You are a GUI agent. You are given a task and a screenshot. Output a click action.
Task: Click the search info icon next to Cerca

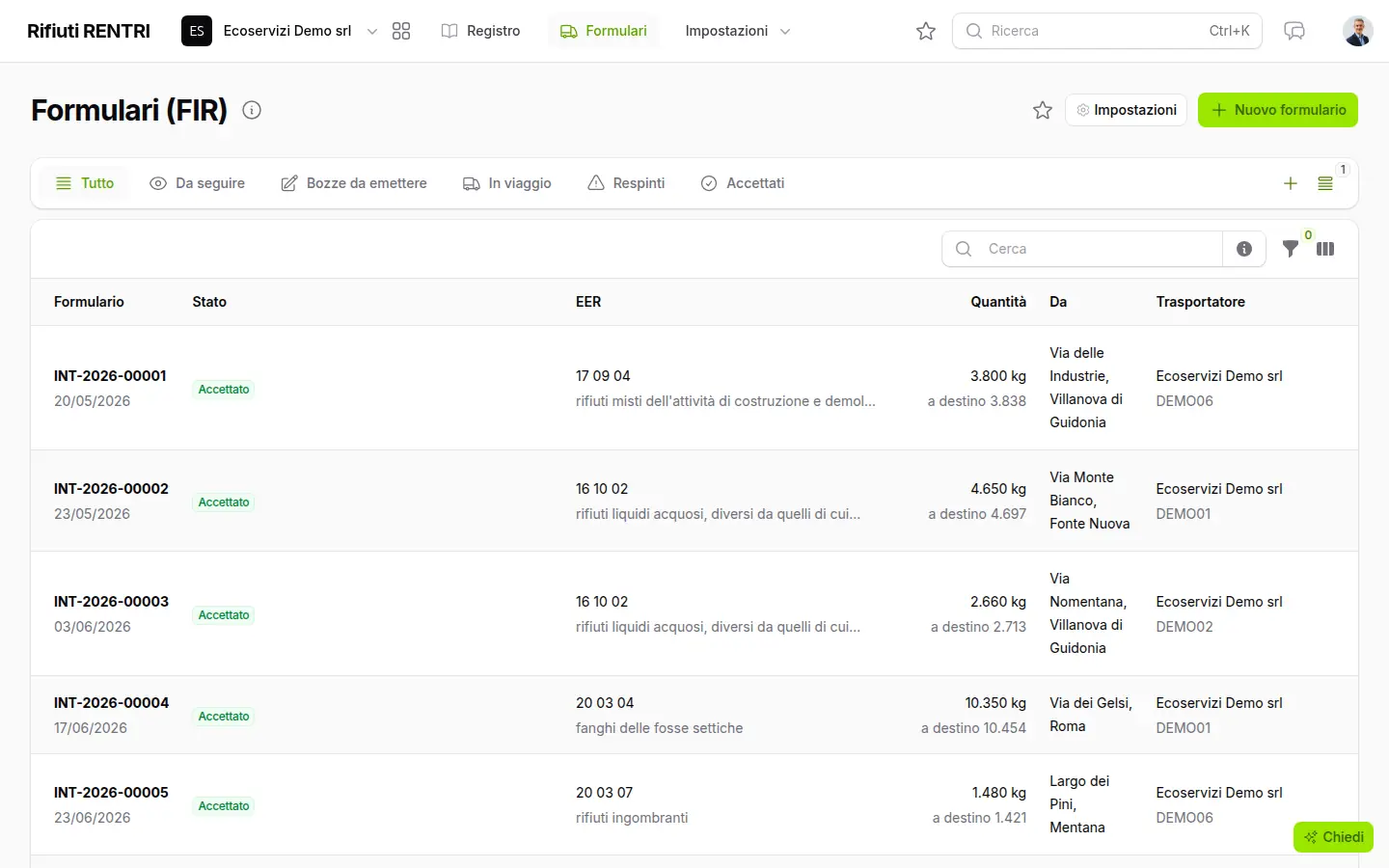point(1244,249)
